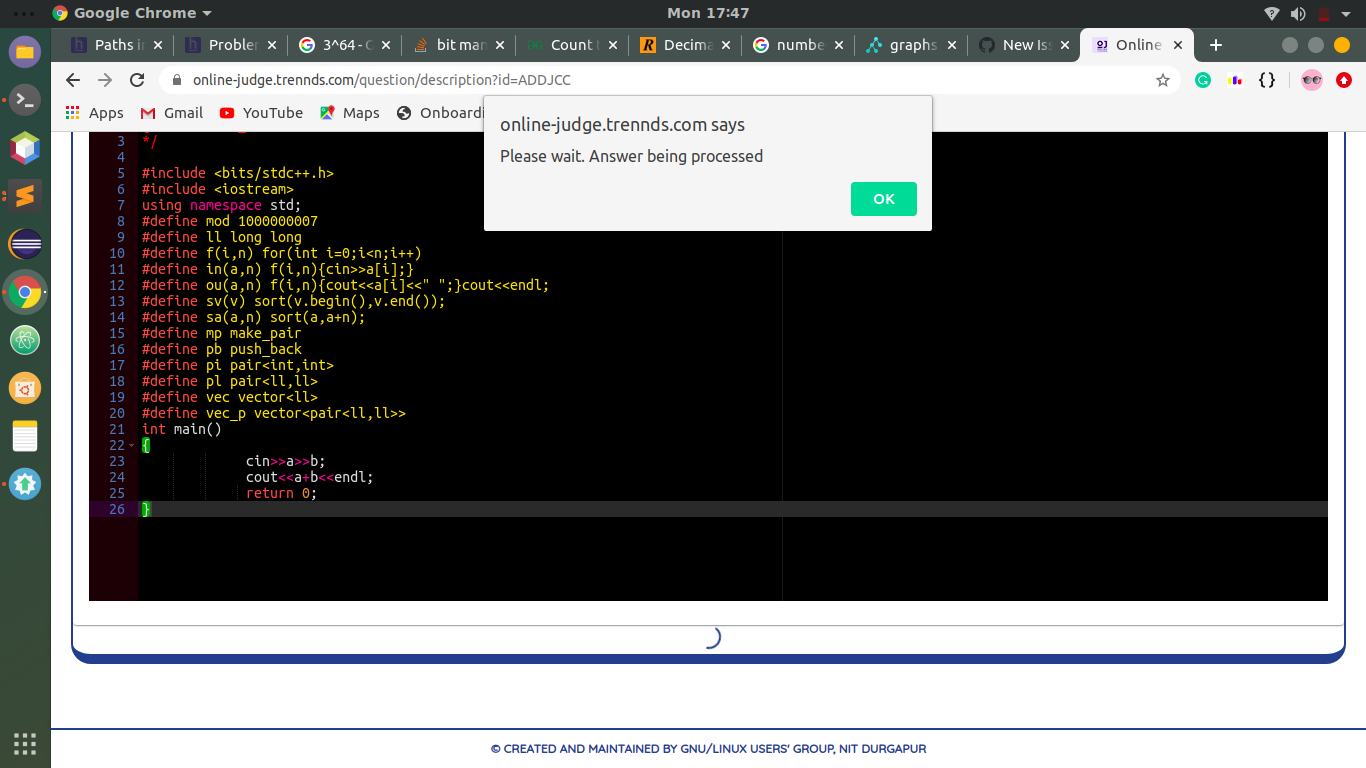
Task: Open YouTube from the bookmarks bar
Action: 260,113
